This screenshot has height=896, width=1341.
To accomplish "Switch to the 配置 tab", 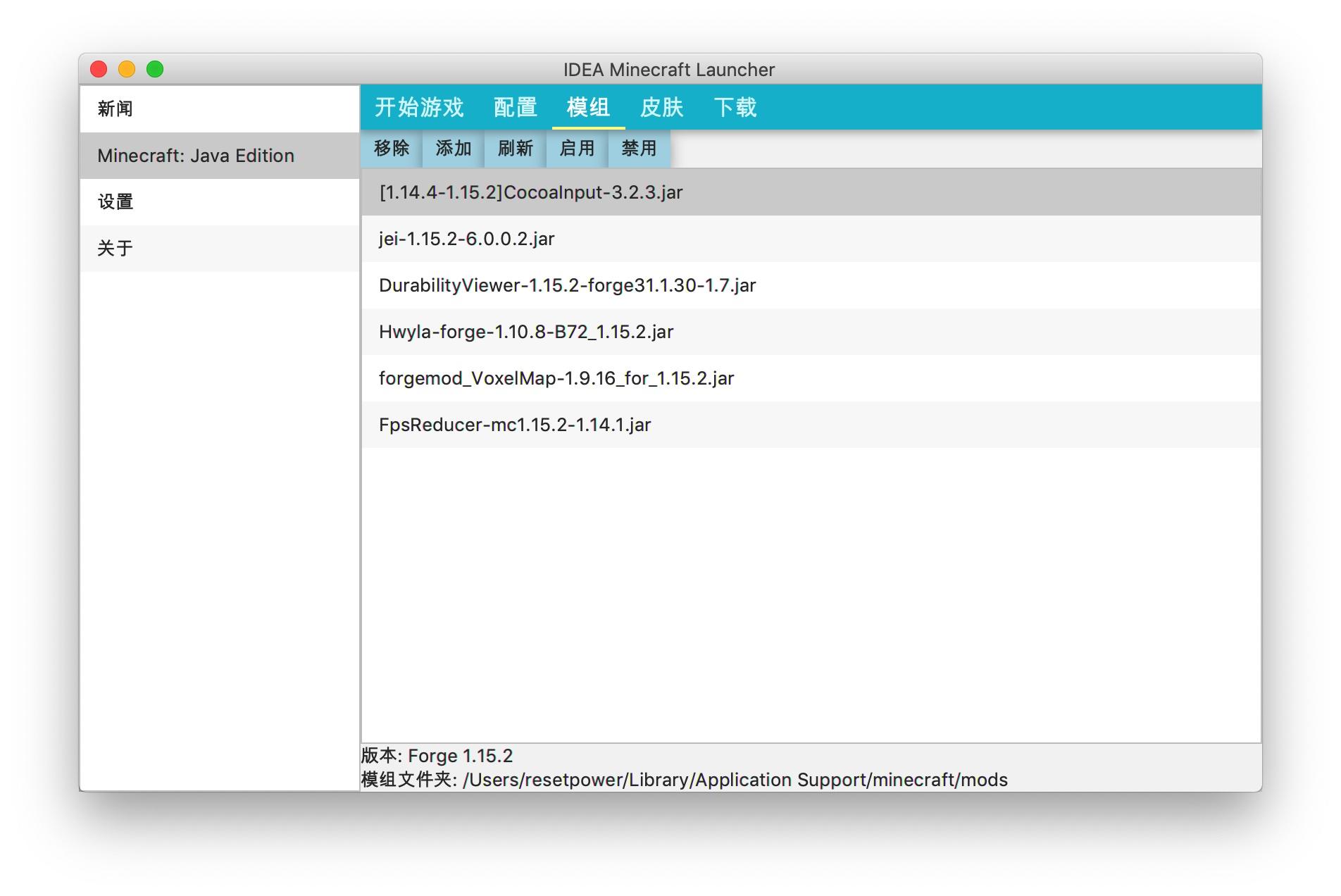I will (x=516, y=107).
